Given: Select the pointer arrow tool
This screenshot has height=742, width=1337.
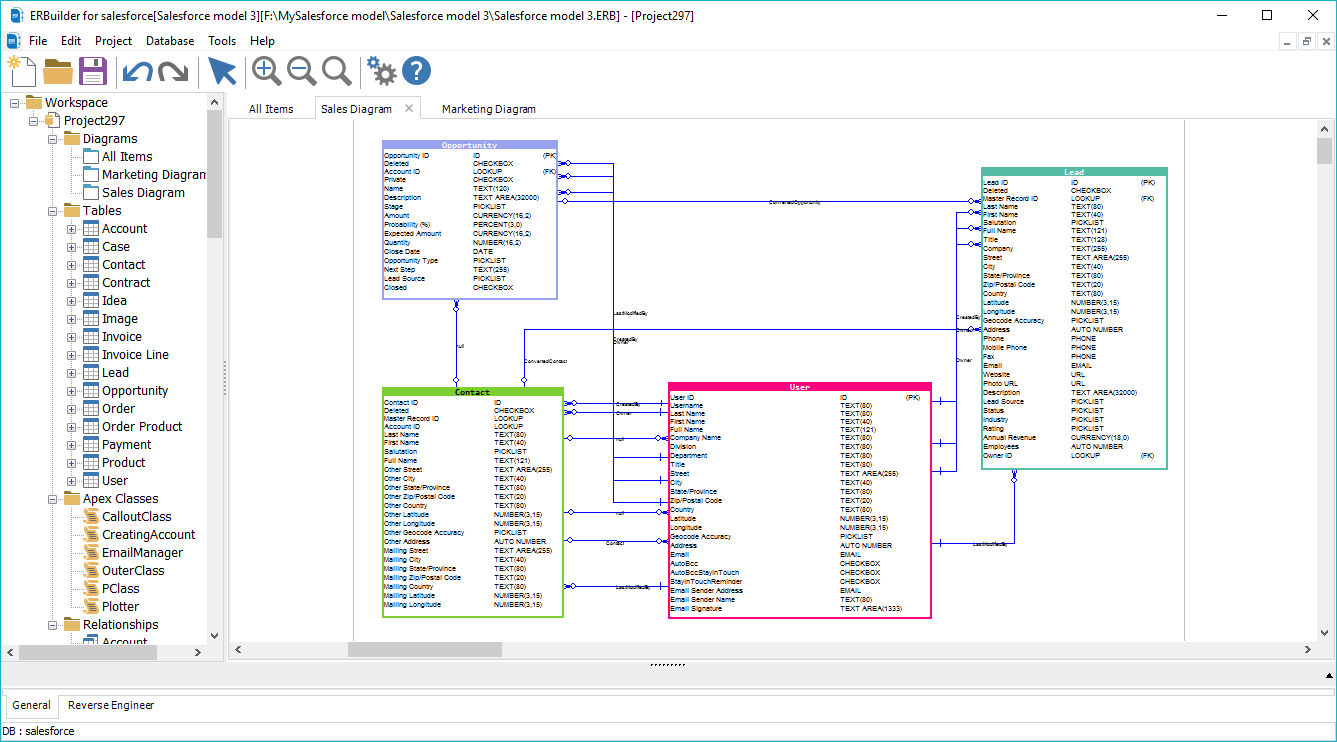Looking at the screenshot, I should tap(222, 71).
